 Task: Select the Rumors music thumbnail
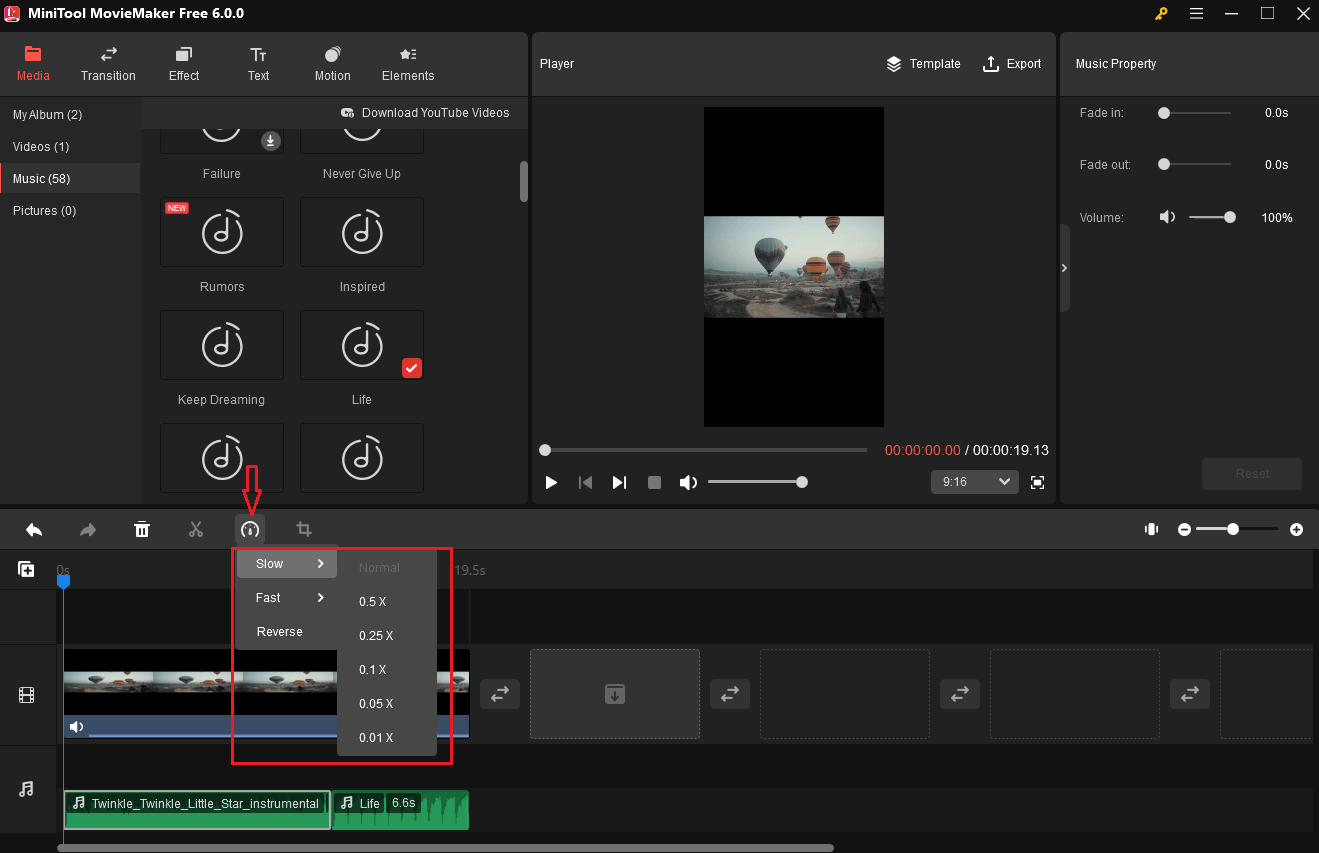click(222, 232)
